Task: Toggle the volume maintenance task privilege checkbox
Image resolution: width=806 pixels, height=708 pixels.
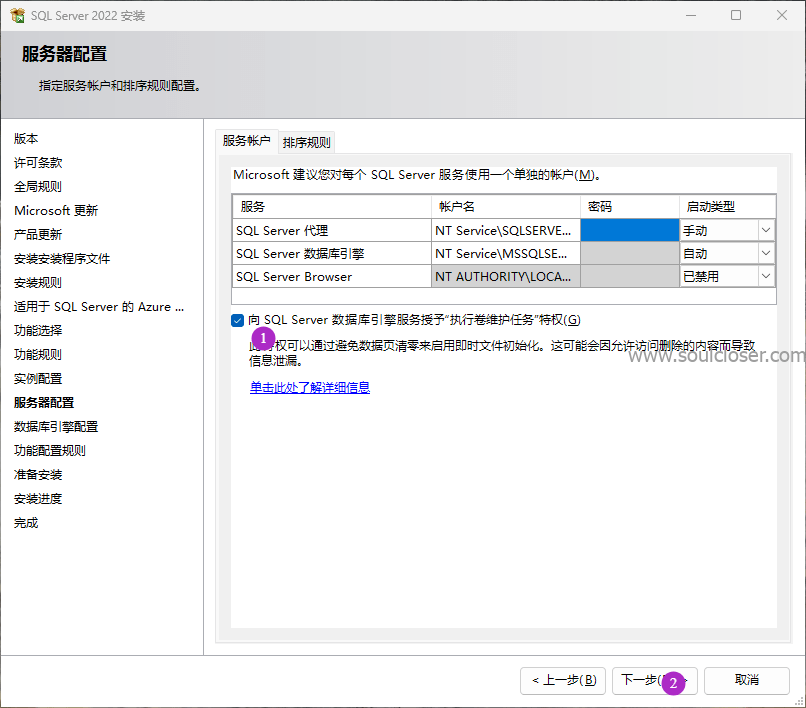Action: (237, 321)
